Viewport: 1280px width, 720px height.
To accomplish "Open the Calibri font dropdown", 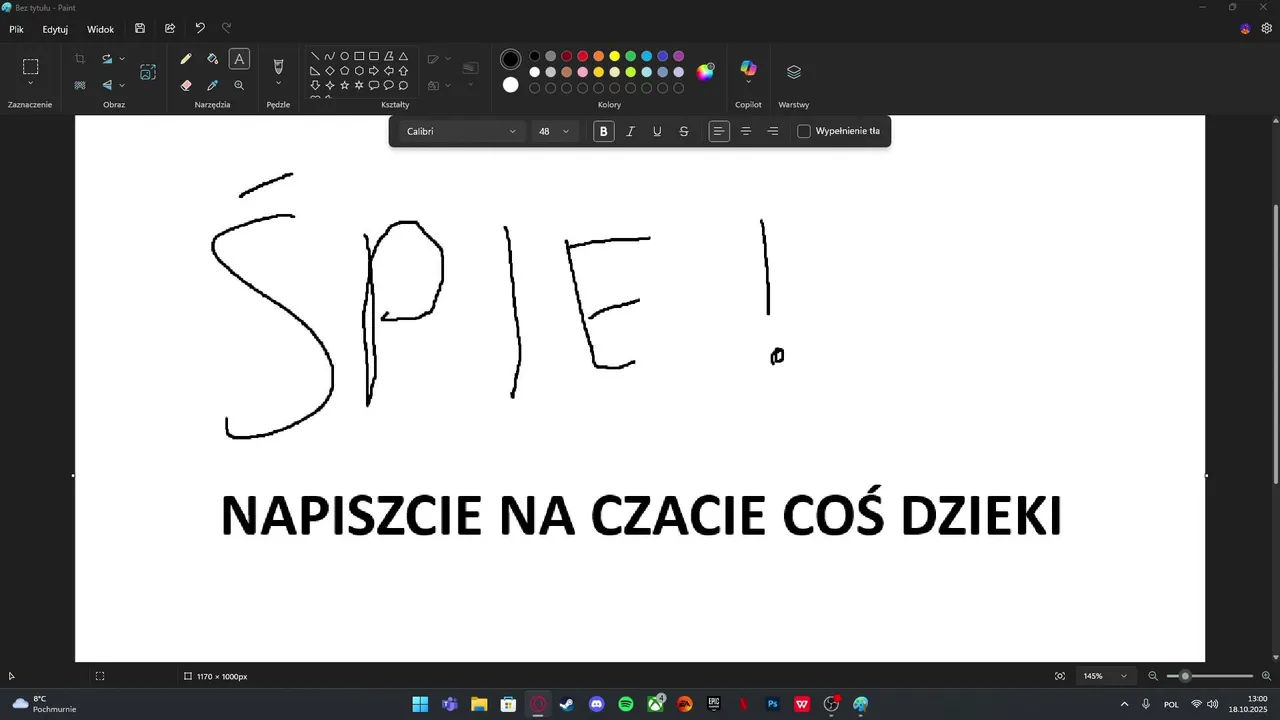I will (461, 131).
